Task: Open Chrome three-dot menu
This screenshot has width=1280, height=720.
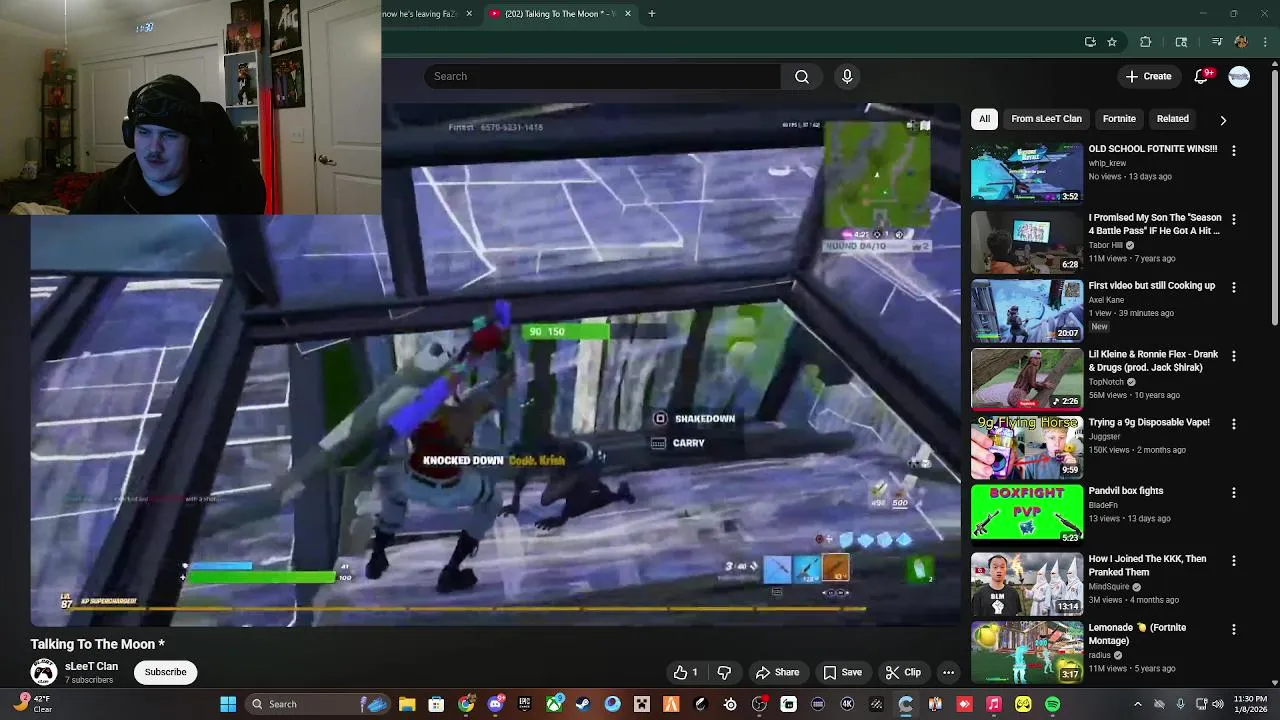Action: [1265, 42]
